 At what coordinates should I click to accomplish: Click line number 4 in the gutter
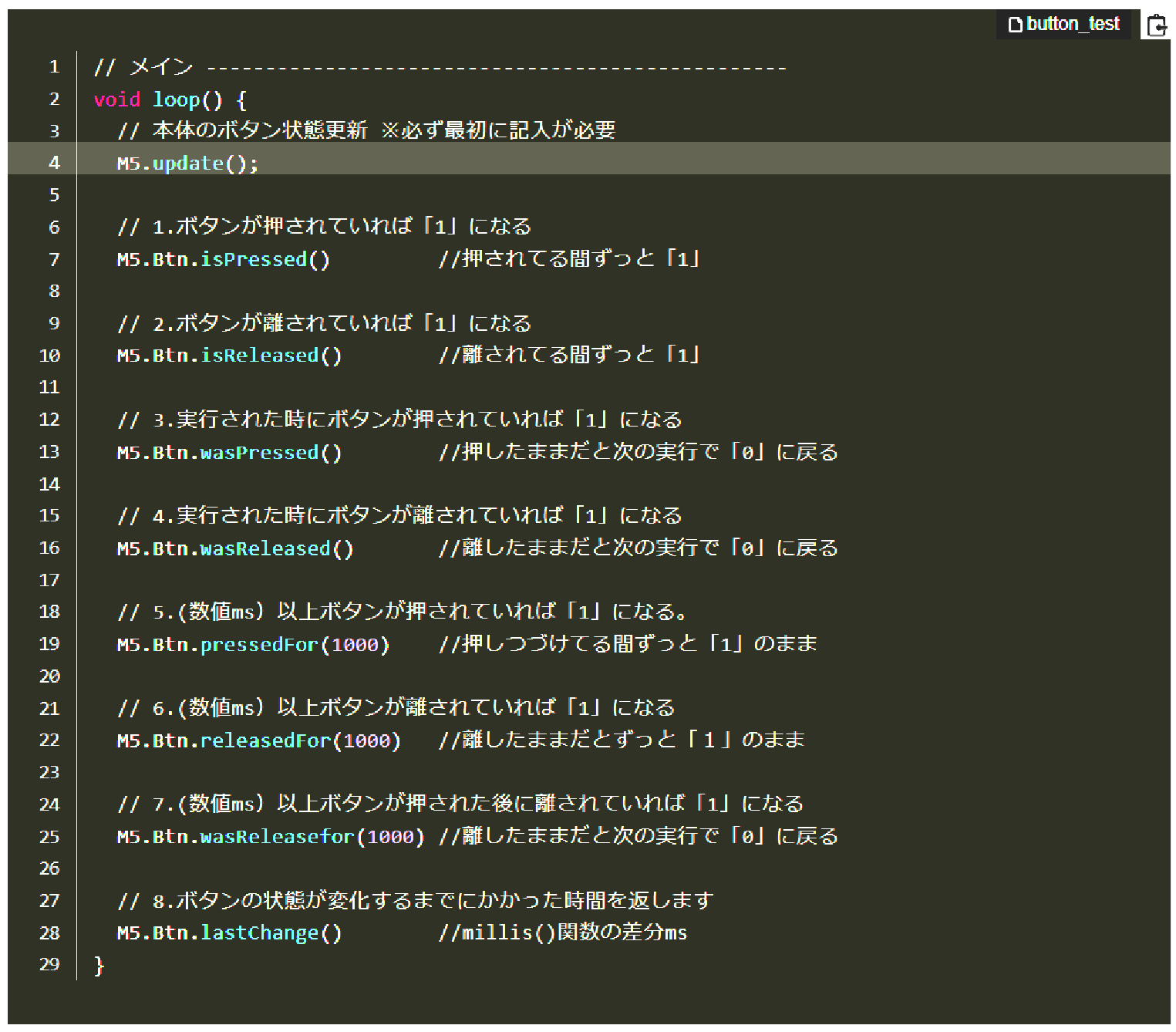coord(54,163)
